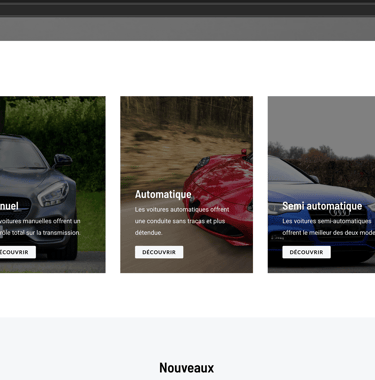The image size is (375, 380).
Task: Click Découvrir button under Automatique
Action: point(159,252)
